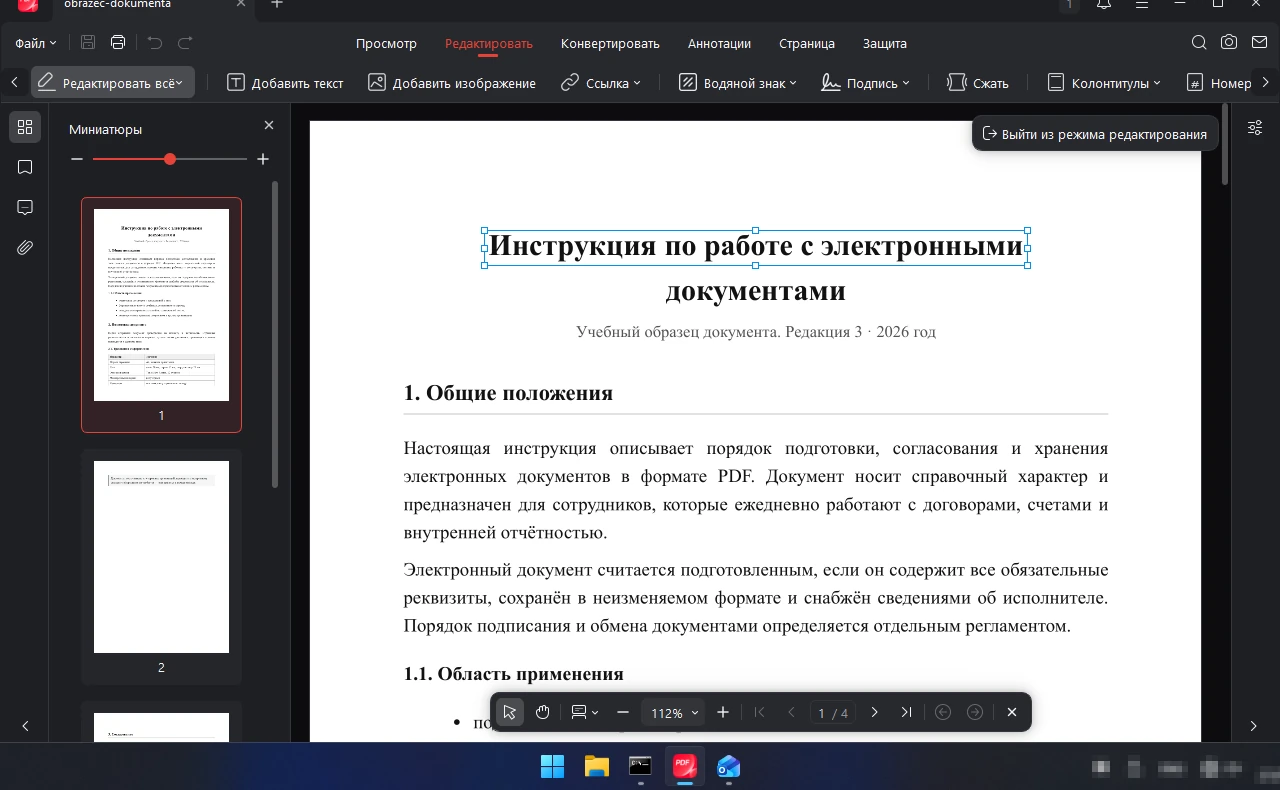
Task: Switch to the Защита tab
Action: pos(885,43)
